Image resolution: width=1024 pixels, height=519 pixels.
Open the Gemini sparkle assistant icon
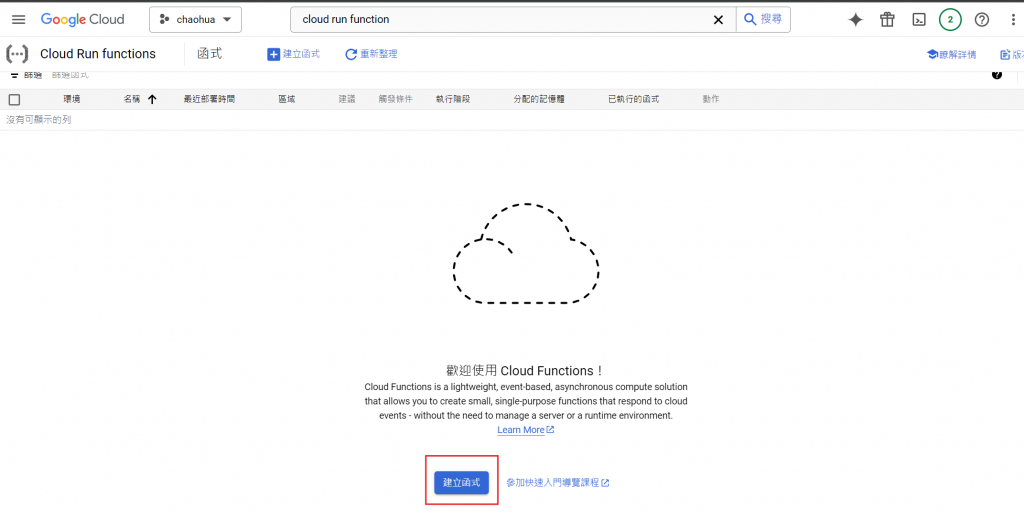(856, 20)
